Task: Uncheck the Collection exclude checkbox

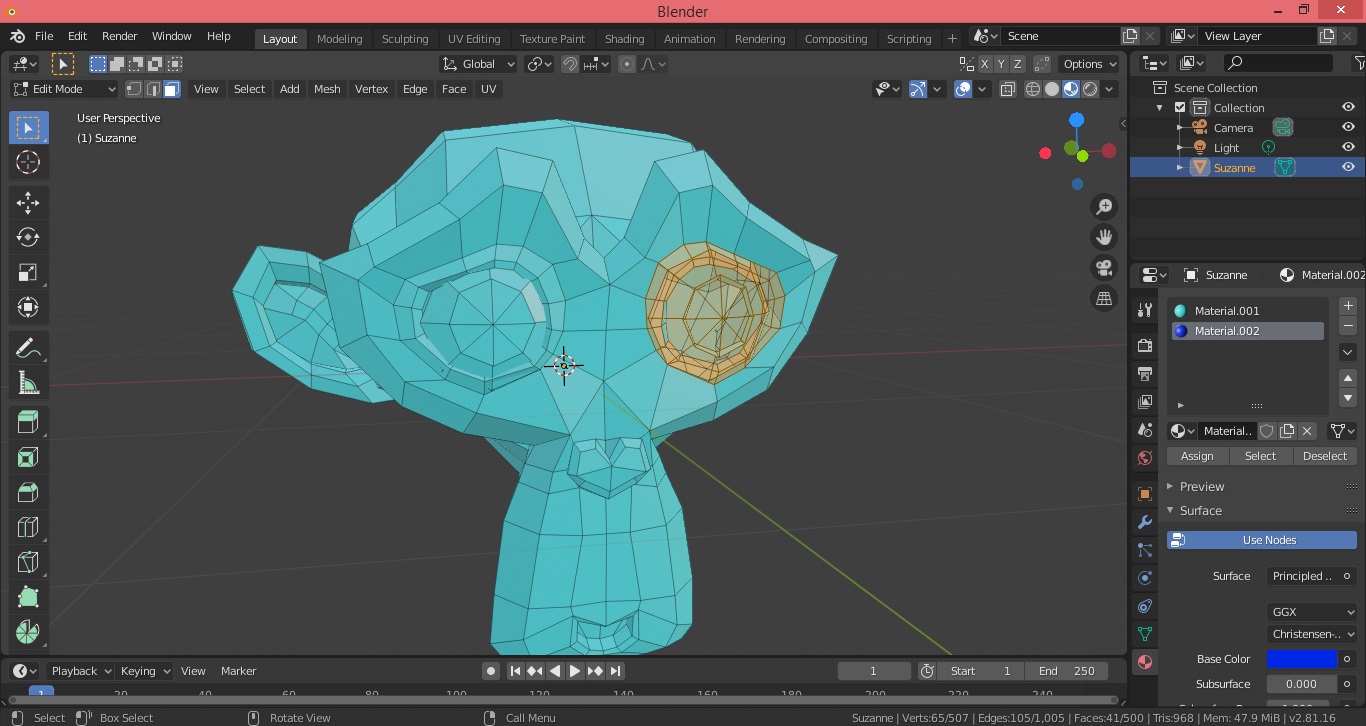Action: coord(1180,108)
